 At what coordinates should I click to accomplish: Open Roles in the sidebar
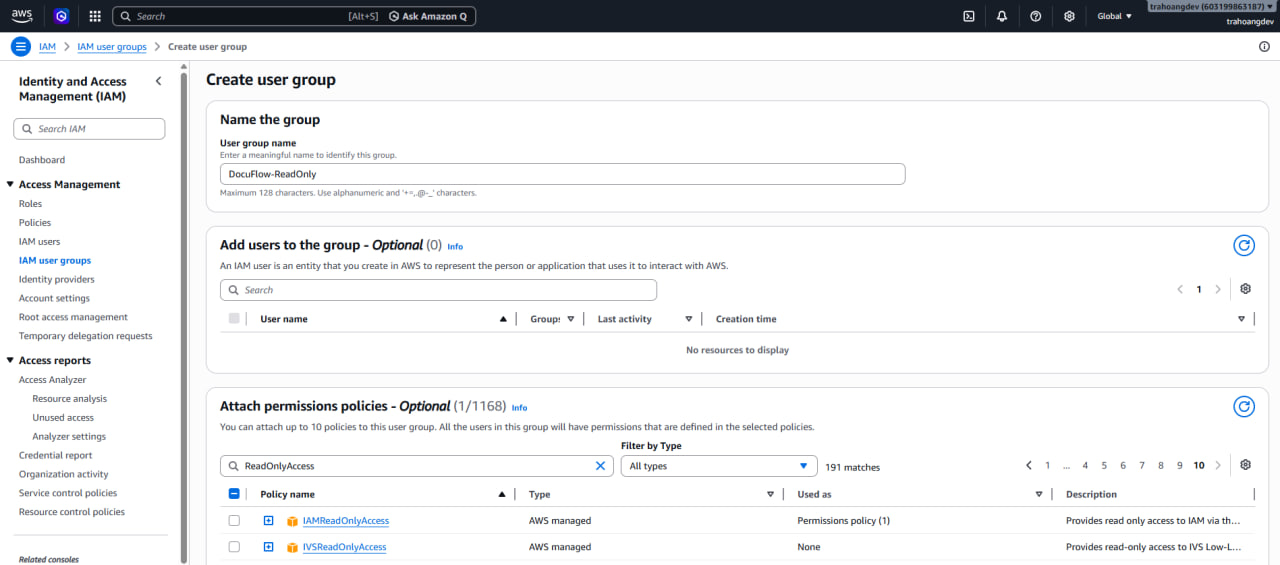coord(31,204)
